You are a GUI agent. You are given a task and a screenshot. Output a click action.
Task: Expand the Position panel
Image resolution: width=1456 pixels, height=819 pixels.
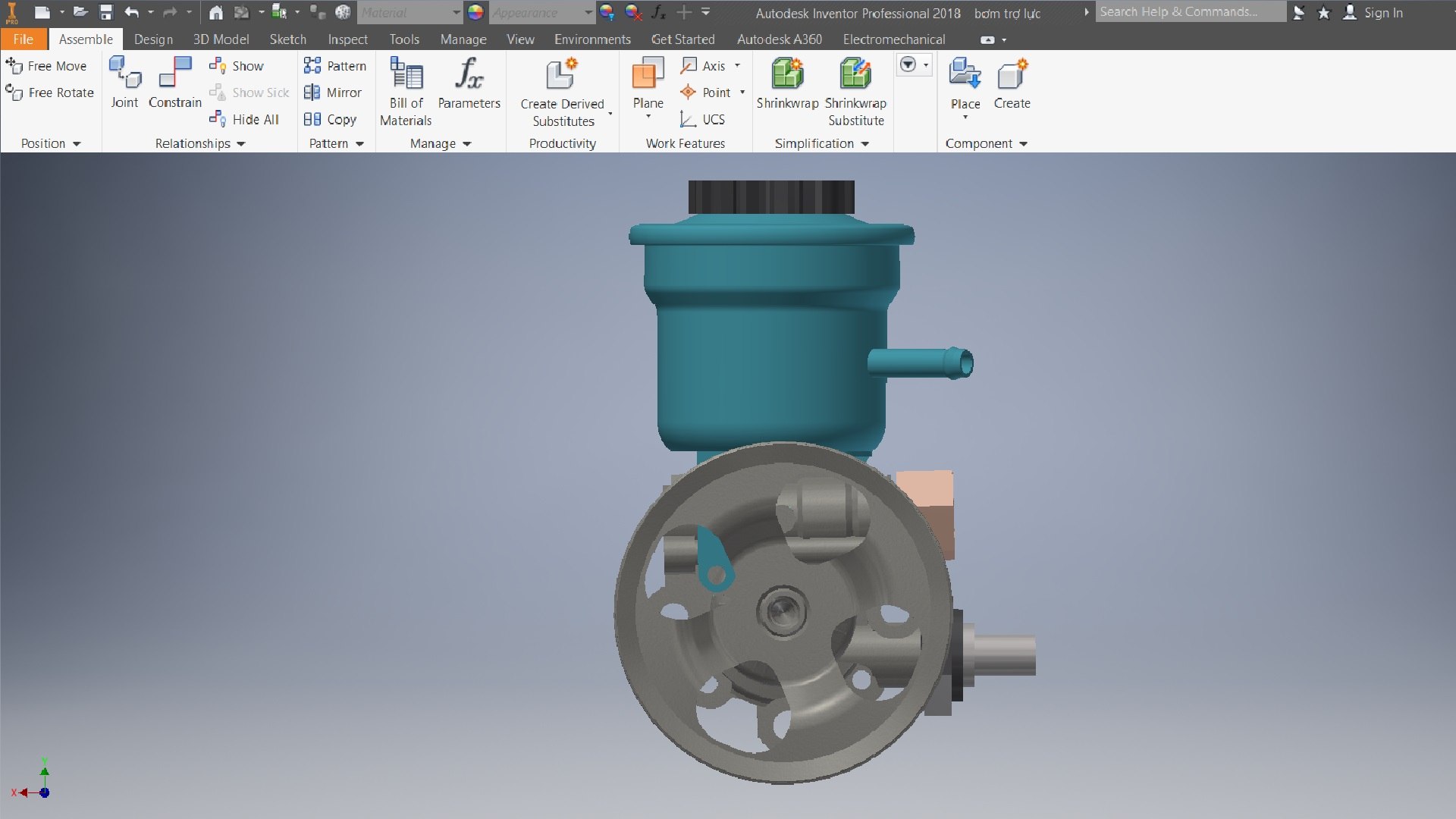point(50,143)
